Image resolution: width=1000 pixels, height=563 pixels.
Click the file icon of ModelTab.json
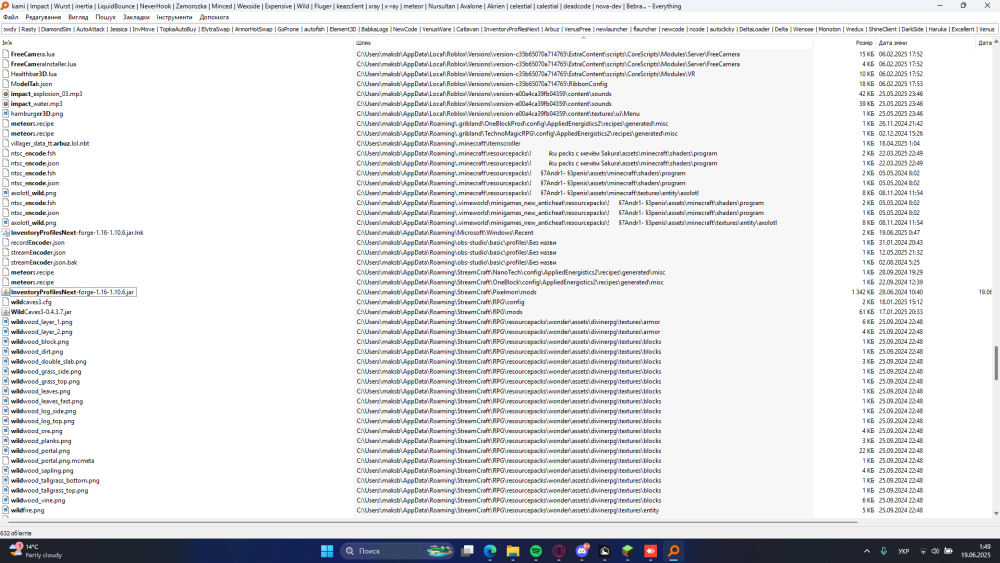pyautogui.click(x=6, y=84)
